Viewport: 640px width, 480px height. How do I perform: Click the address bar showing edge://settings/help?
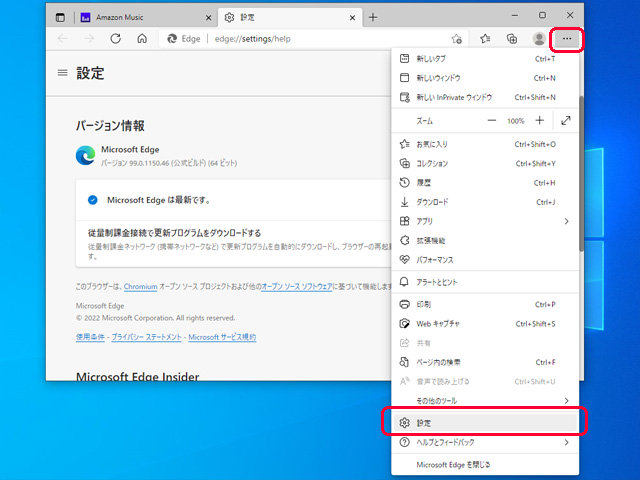[x=314, y=39]
